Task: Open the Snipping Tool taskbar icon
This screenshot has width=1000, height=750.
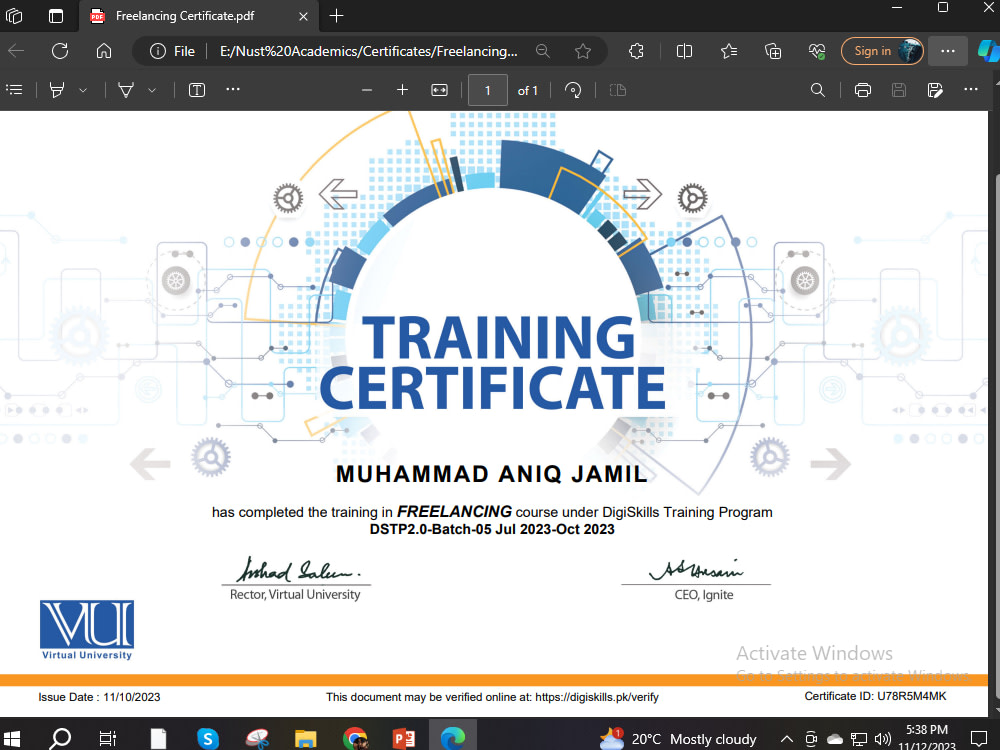Action: click(x=257, y=739)
